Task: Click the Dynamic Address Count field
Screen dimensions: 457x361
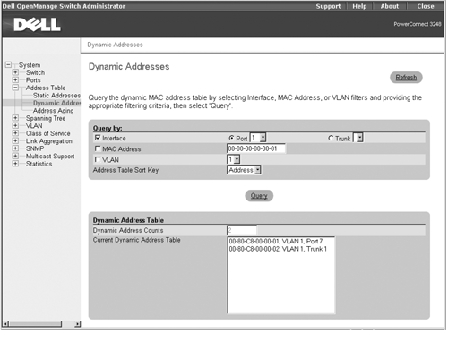Action: (242, 230)
